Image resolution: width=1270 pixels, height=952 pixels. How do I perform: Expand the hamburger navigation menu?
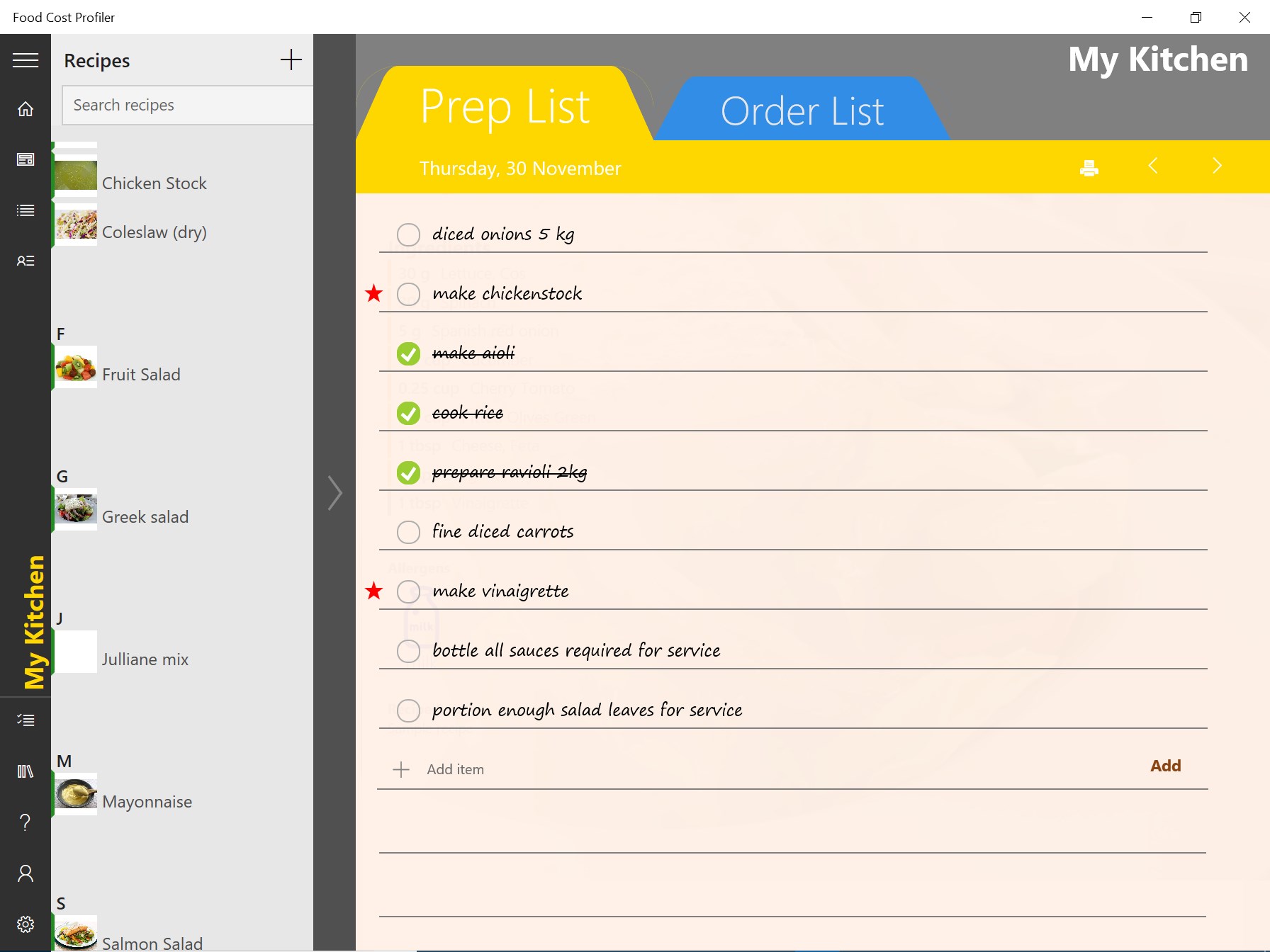pos(26,60)
